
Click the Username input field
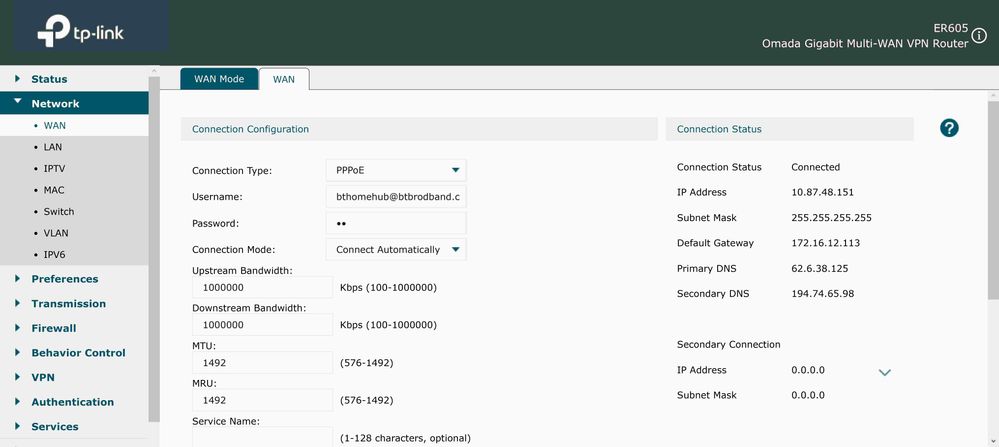pyautogui.click(x=396, y=197)
